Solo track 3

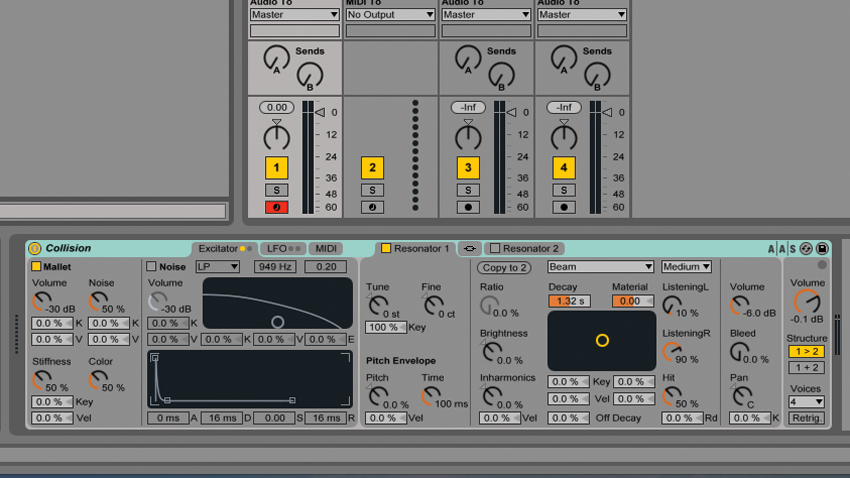coord(468,190)
